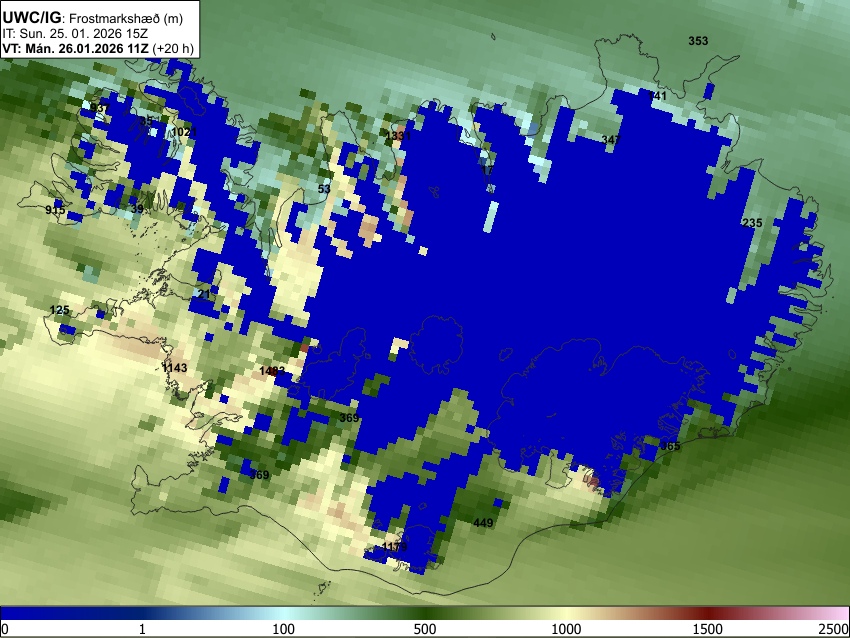
Task: Click the map value 1331
Action: point(397,136)
